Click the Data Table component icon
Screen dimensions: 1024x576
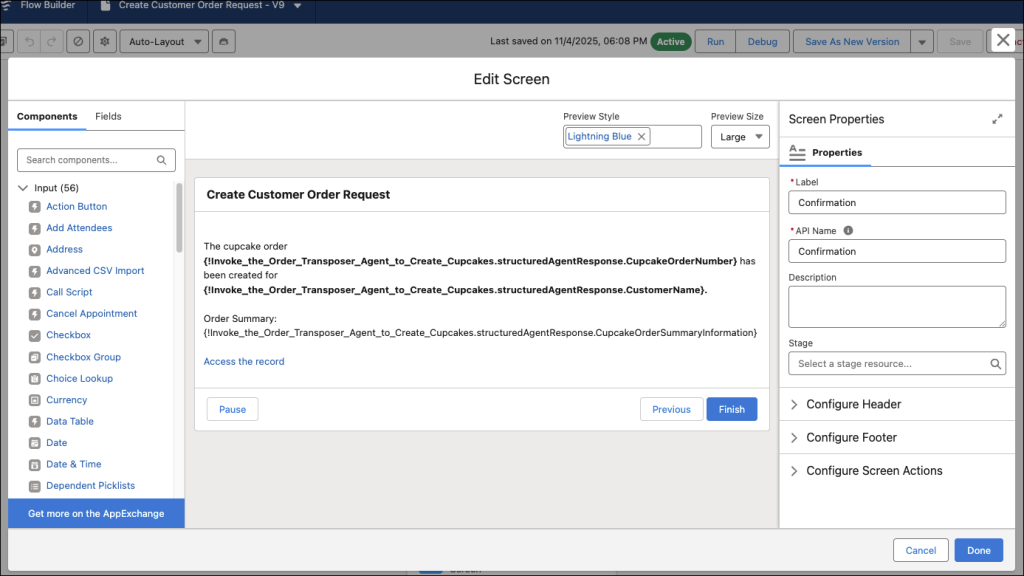(x=35, y=422)
